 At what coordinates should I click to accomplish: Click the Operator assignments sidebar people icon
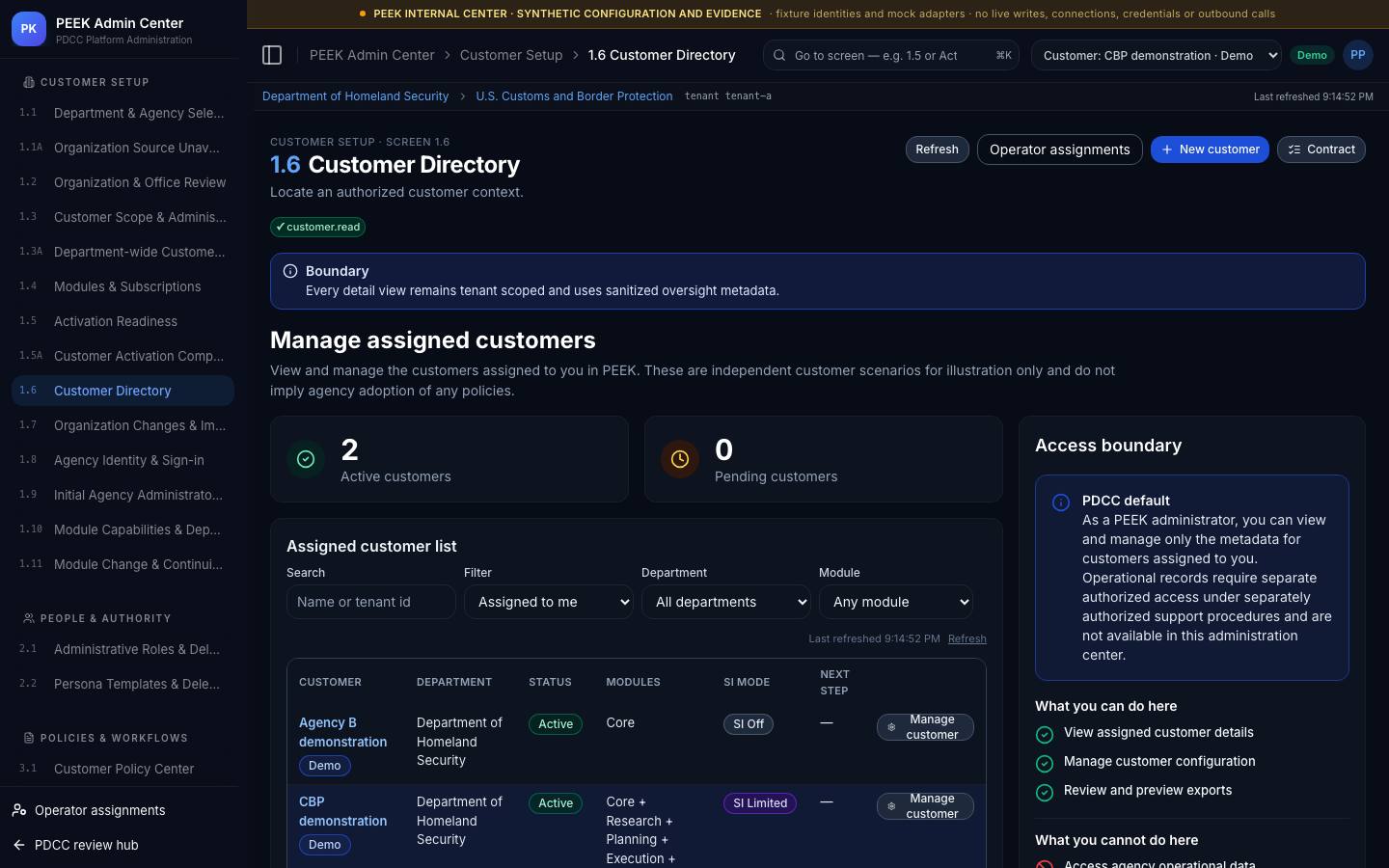[x=19, y=810]
